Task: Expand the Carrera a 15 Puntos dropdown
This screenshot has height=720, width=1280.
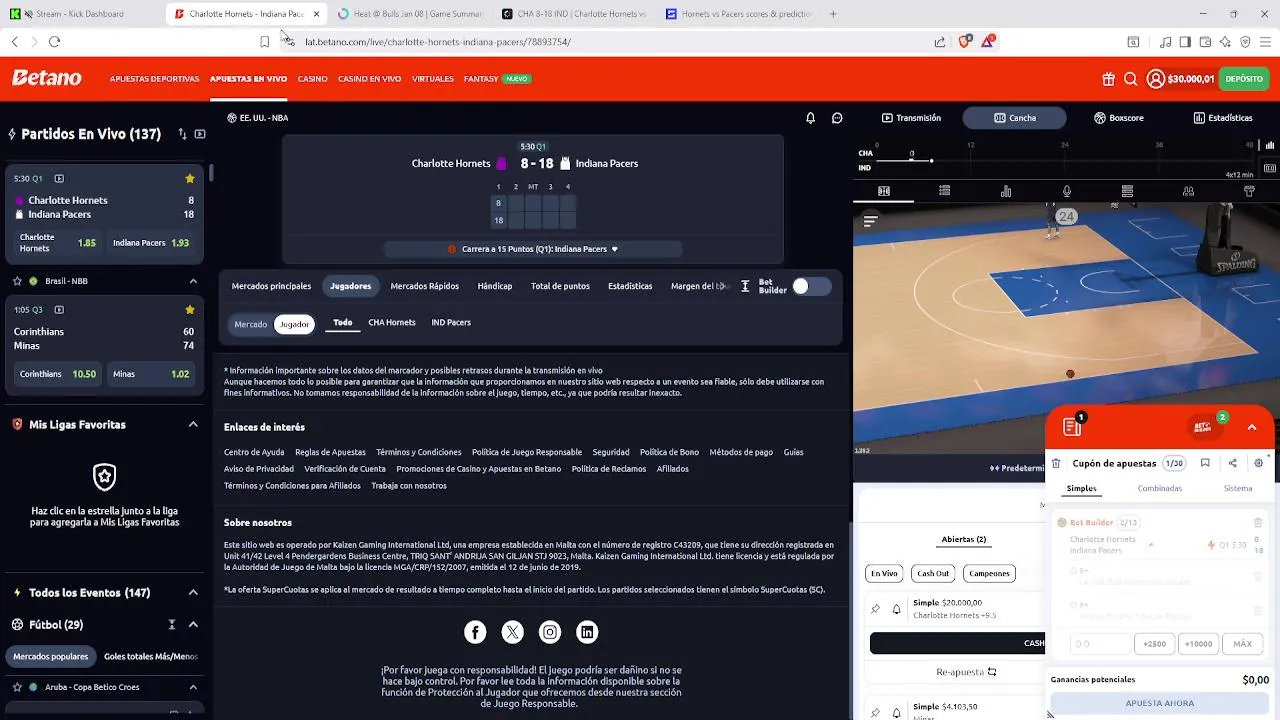Action: 614,249
